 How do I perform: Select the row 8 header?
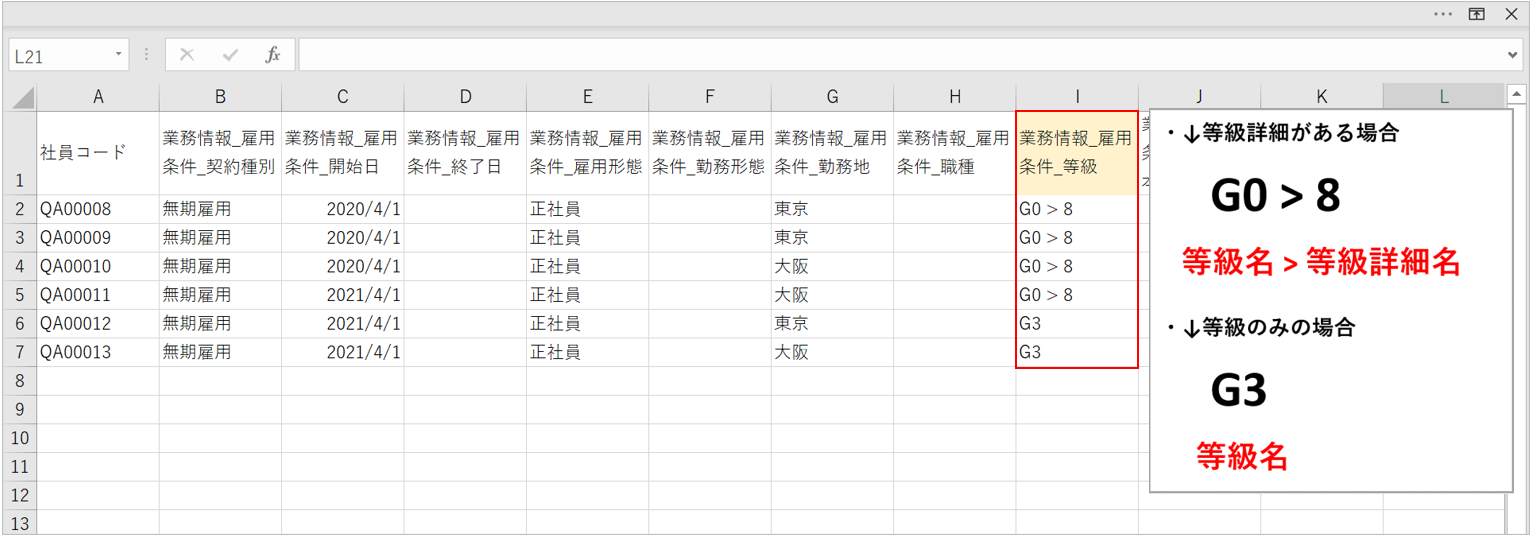[x=20, y=381]
